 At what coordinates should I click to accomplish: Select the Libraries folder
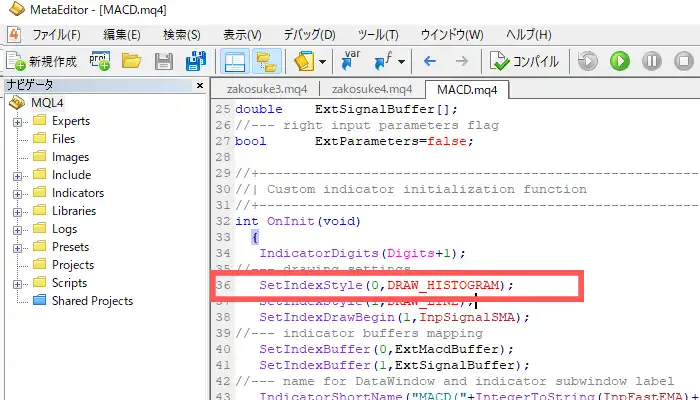click(x=74, y=211)
